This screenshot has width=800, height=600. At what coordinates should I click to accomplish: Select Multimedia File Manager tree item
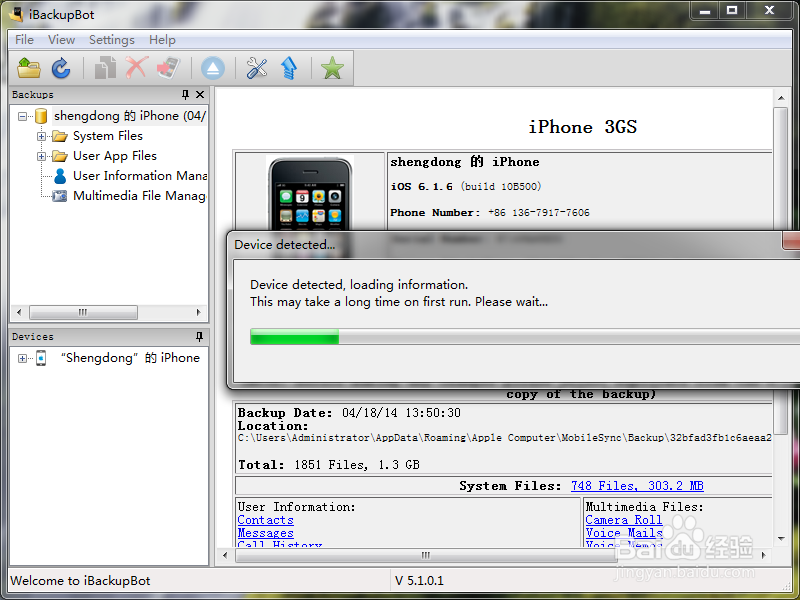(x=139, y=195)
